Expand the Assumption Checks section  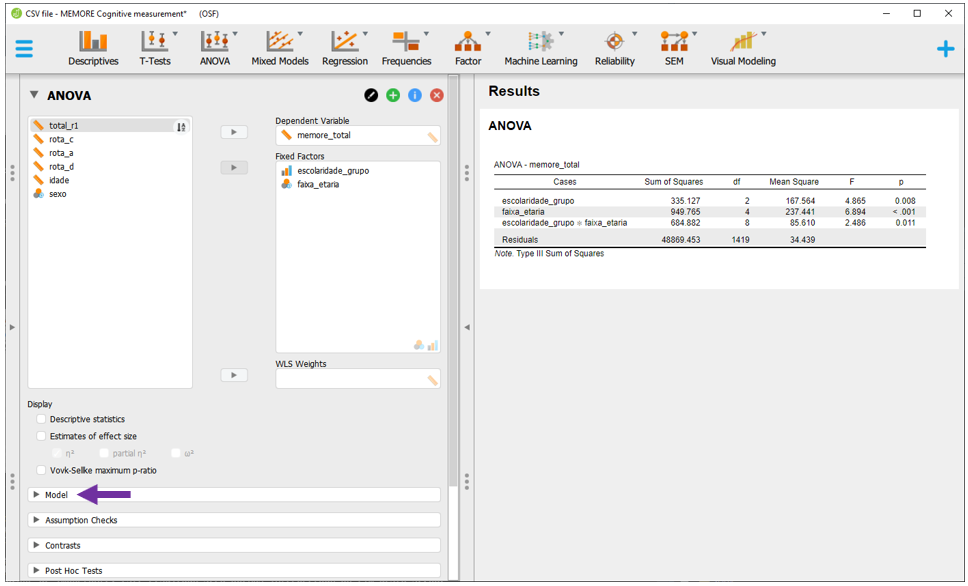pos(80,520)
